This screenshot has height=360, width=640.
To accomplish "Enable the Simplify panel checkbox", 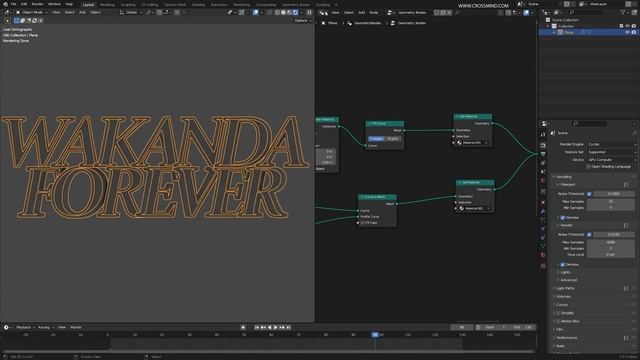I will [558, 313].
